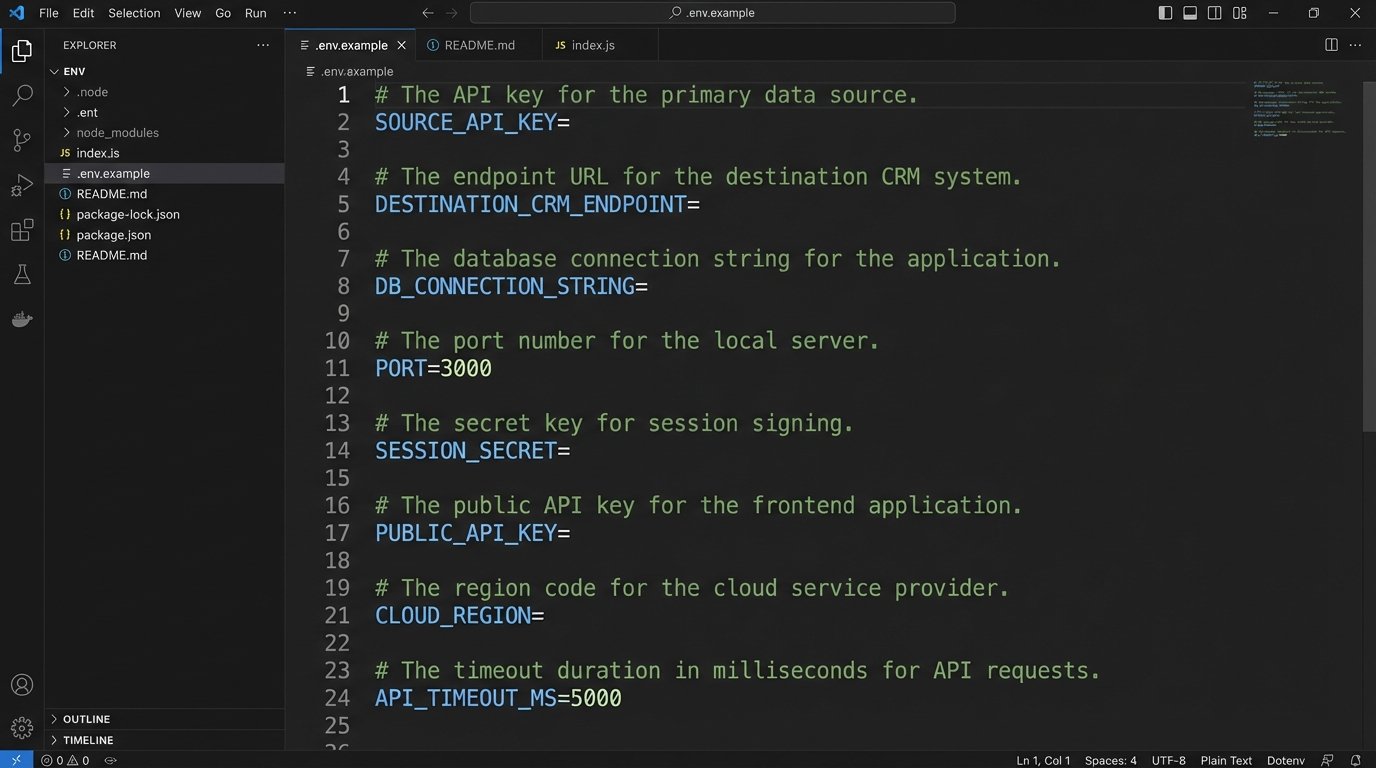Click UTF-8 to change file encoding
This screenshot has height=768, width=1376.
click(1167, 760)
